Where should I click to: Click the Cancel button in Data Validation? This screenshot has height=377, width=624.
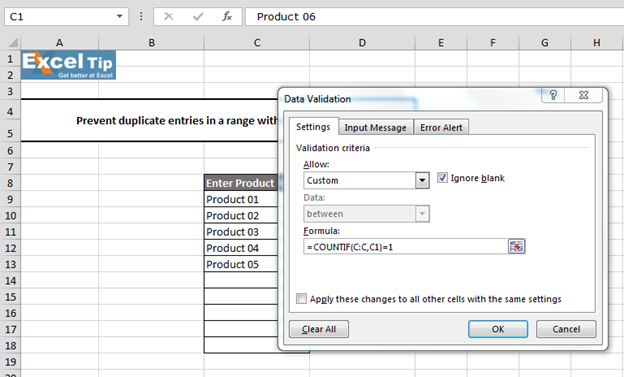pos(566,329)
